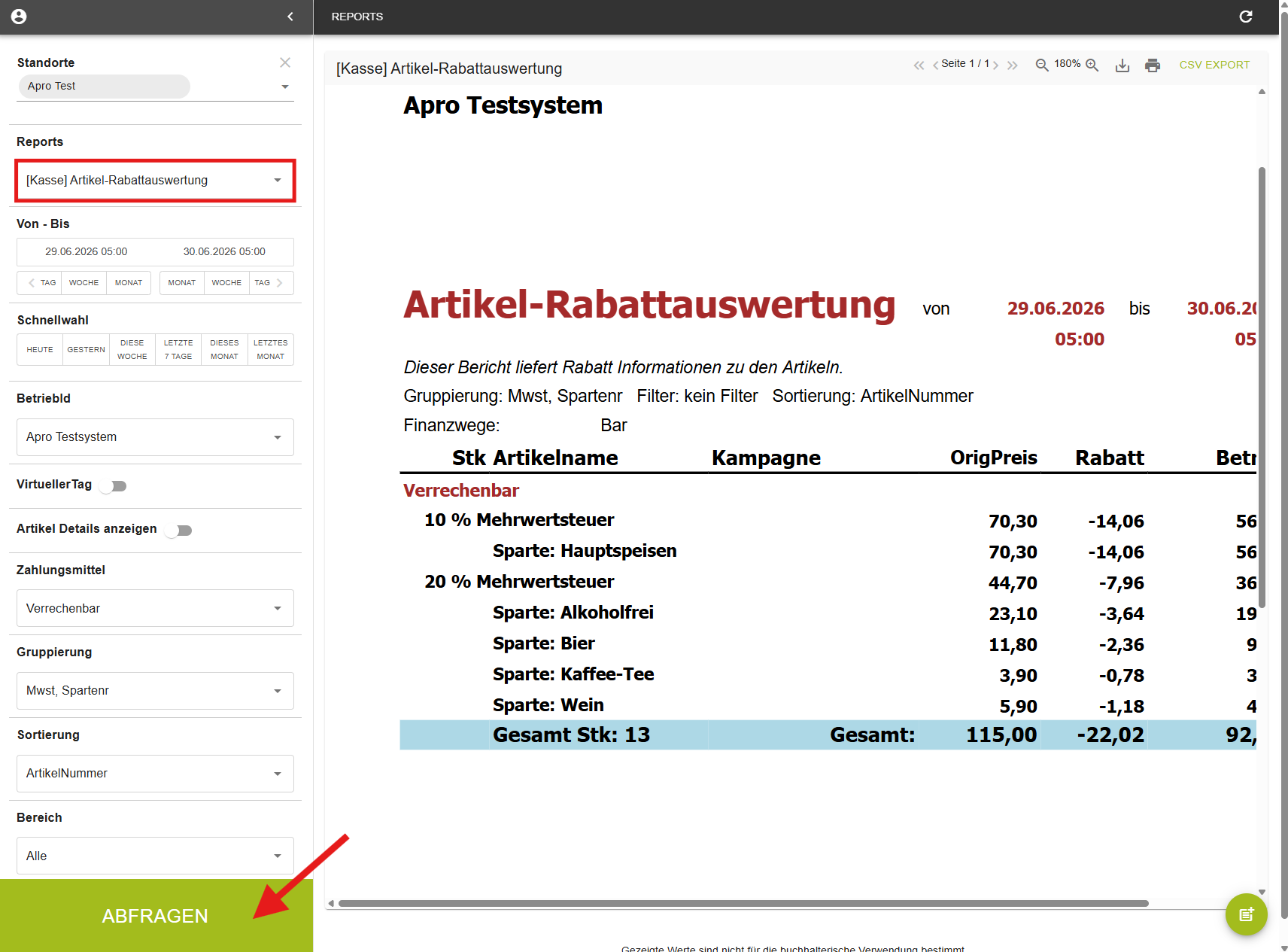Step forward one WOCHE in date range
1288x952 pixels.
[x=226, y=283]
